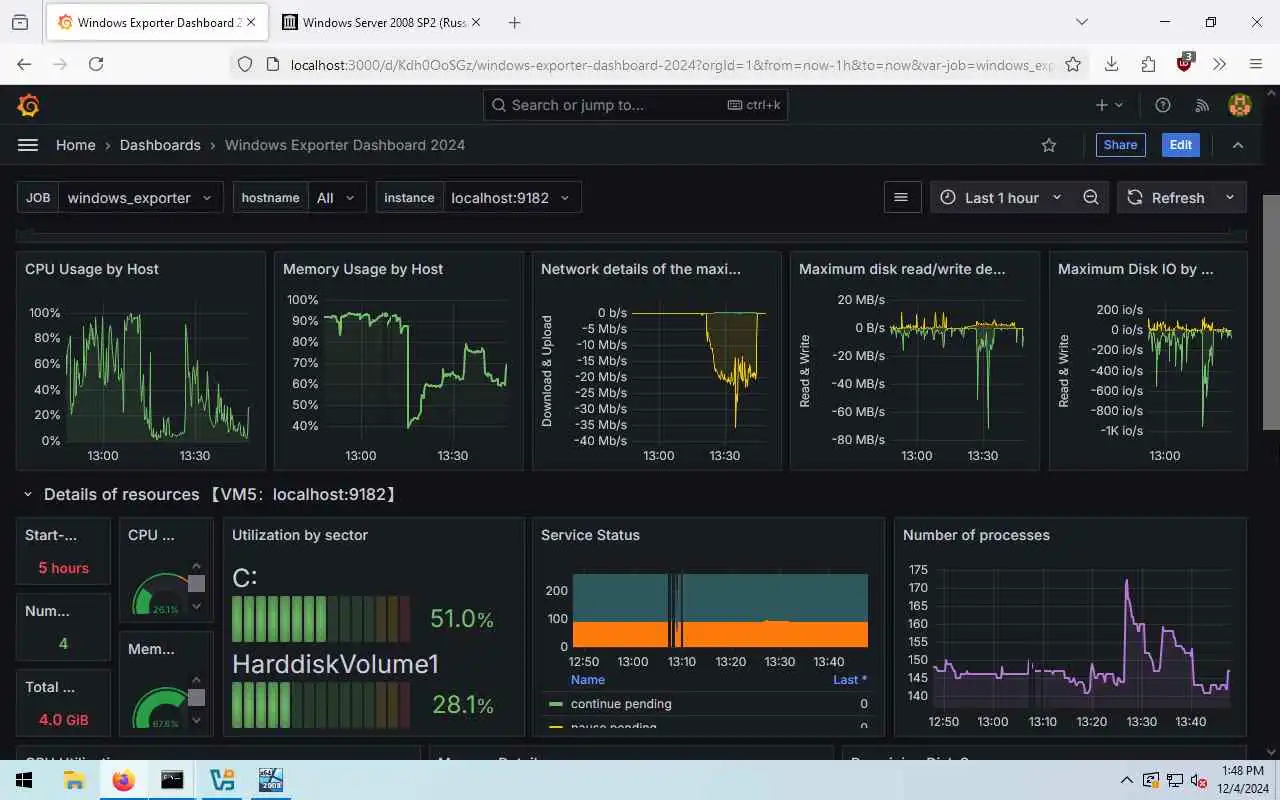The image size is (1280, 800).
Task: Show hidden system tray icons
Action: coord(1127,780)
